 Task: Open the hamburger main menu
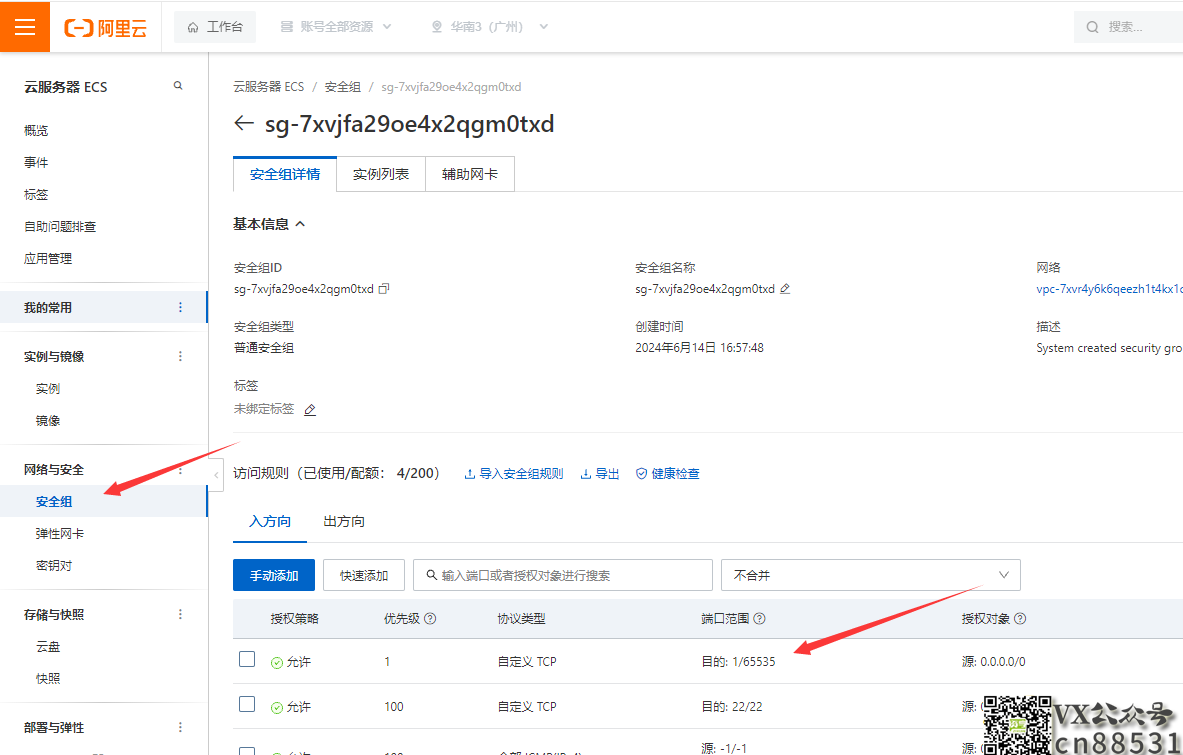(25, 27)
